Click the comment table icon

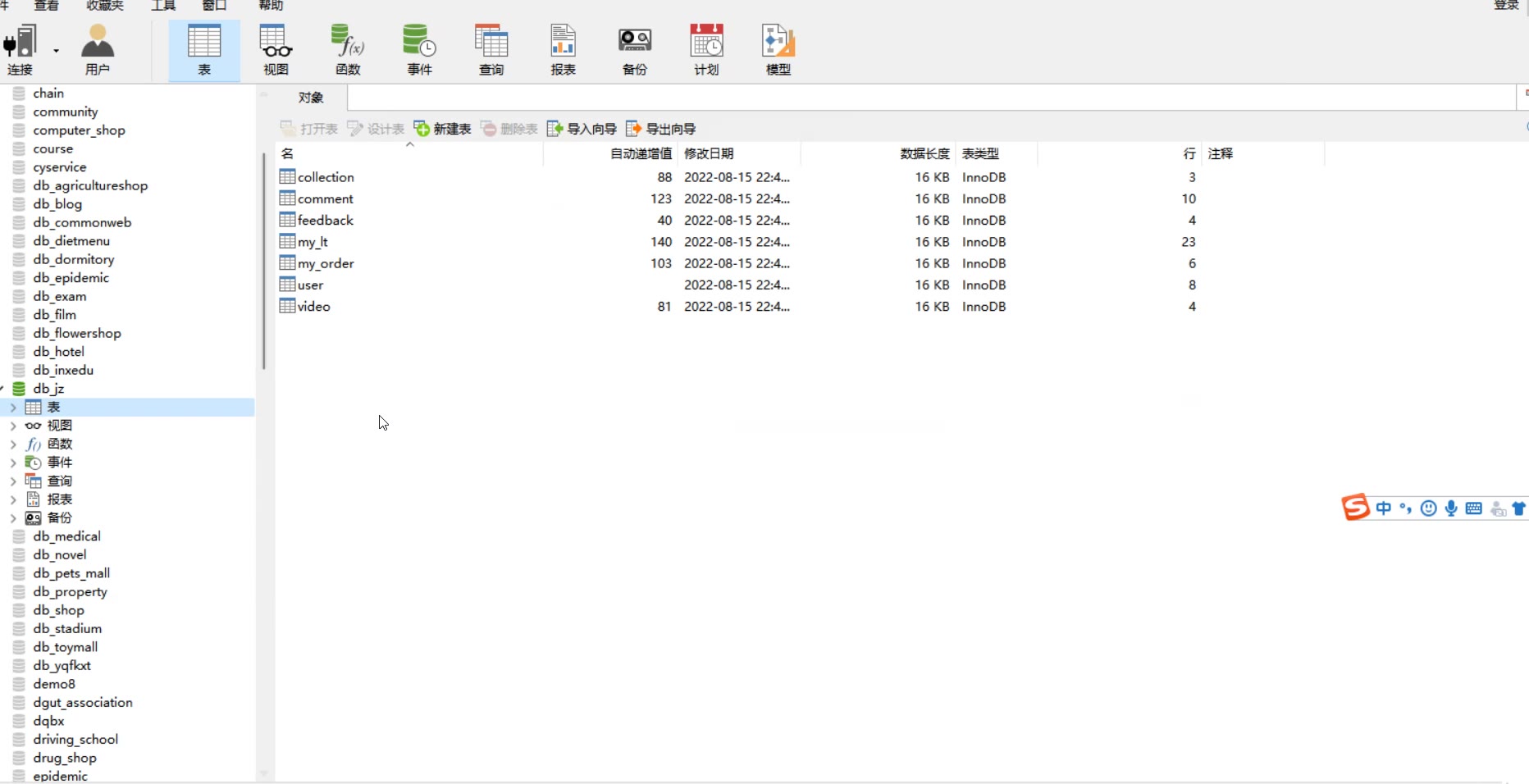[287, 198]
